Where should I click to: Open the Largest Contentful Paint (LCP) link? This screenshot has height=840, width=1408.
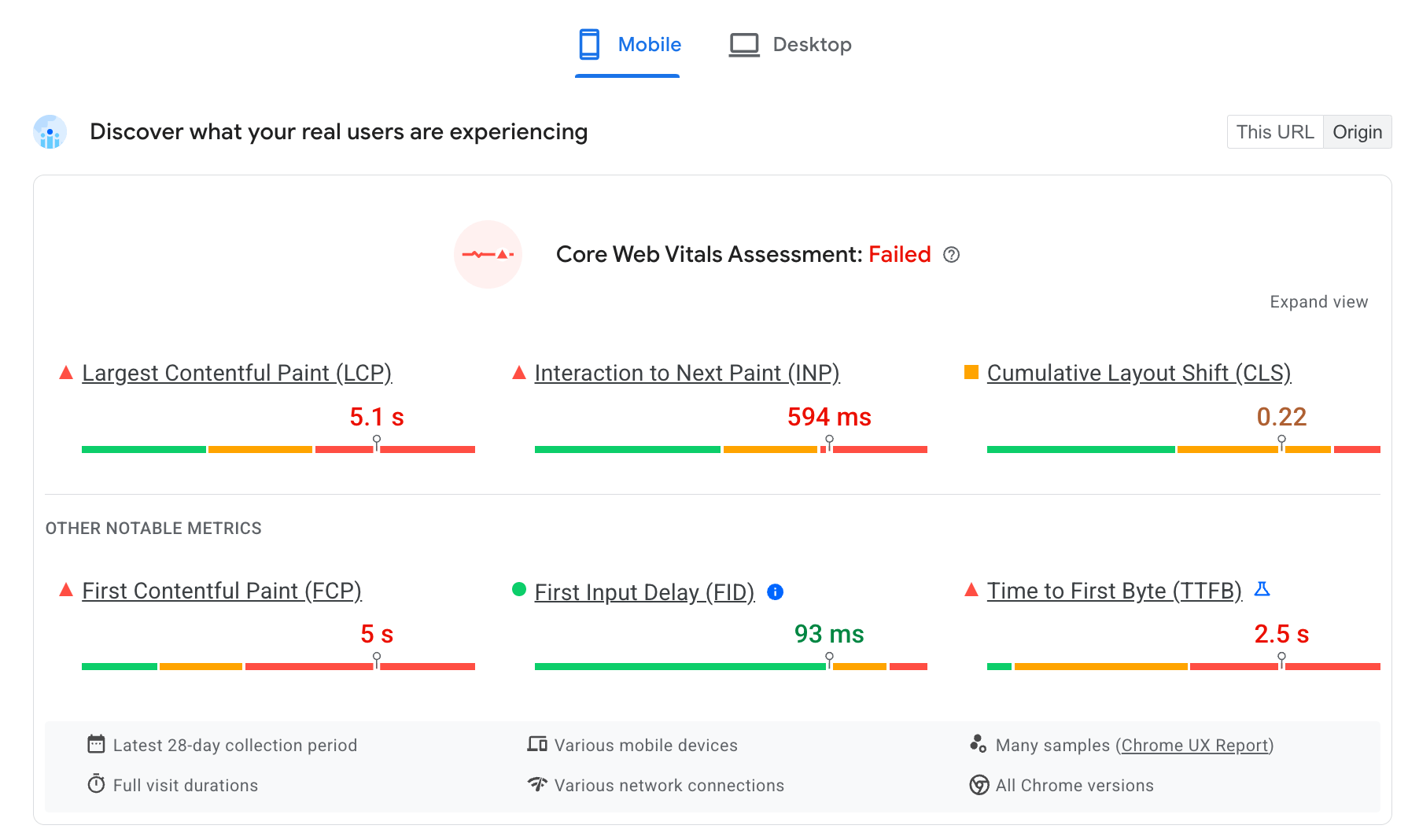pos(236,372)
